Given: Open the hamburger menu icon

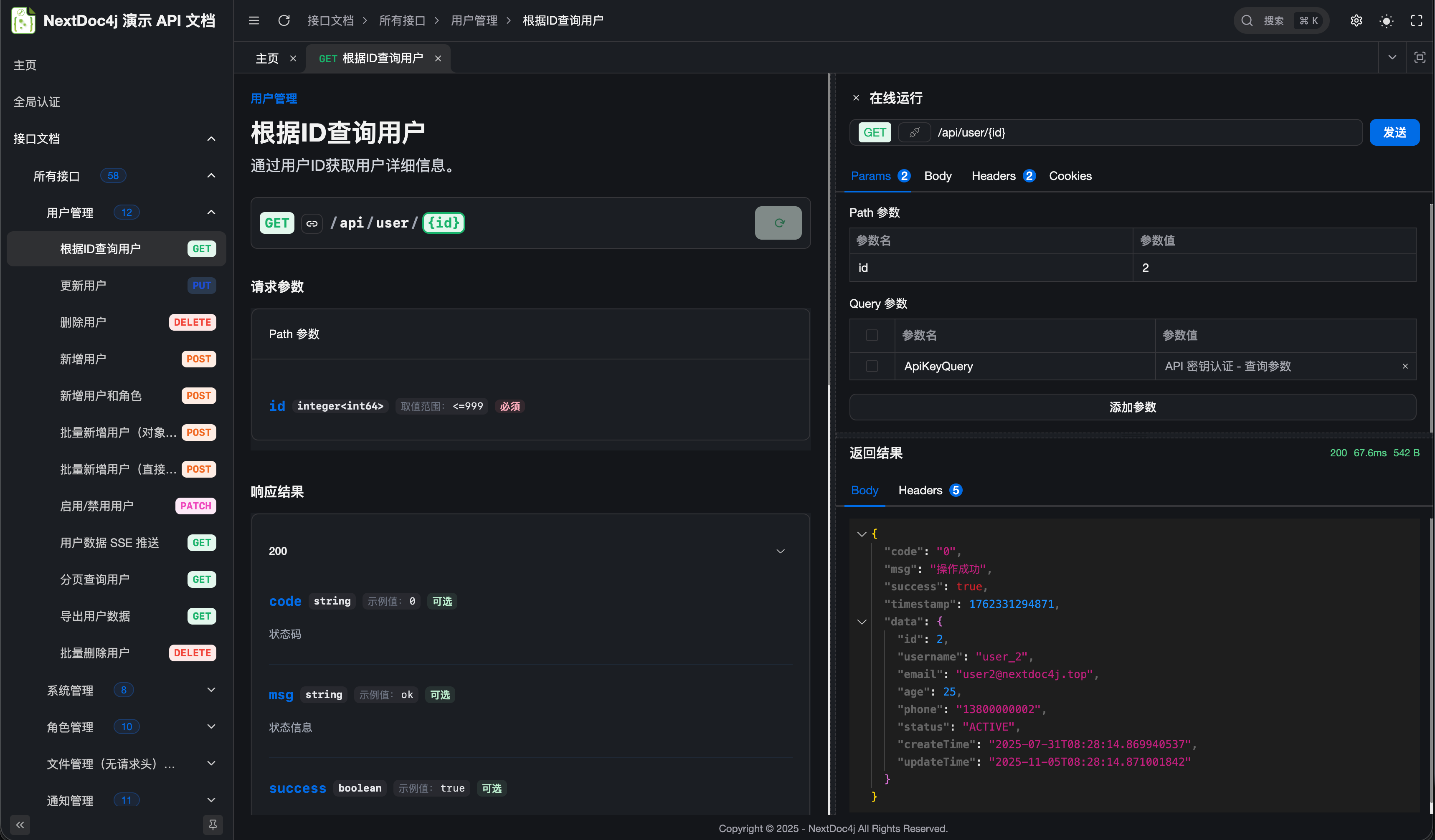Looking at the screenshot, I should click(254, 20).
